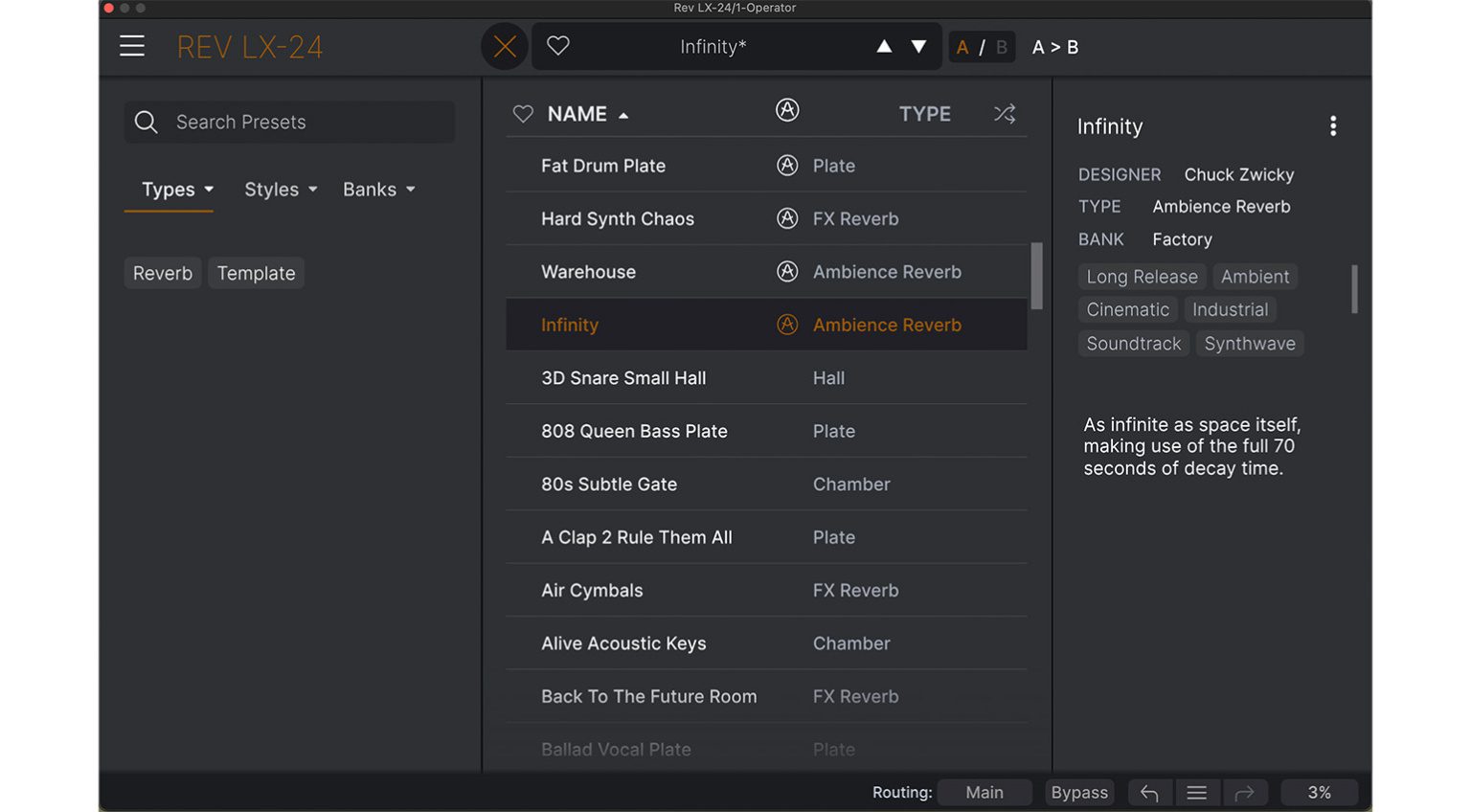The image size is (1471, 812).
Task: Load the next preset with down arrow
Action: coord(918,46)
